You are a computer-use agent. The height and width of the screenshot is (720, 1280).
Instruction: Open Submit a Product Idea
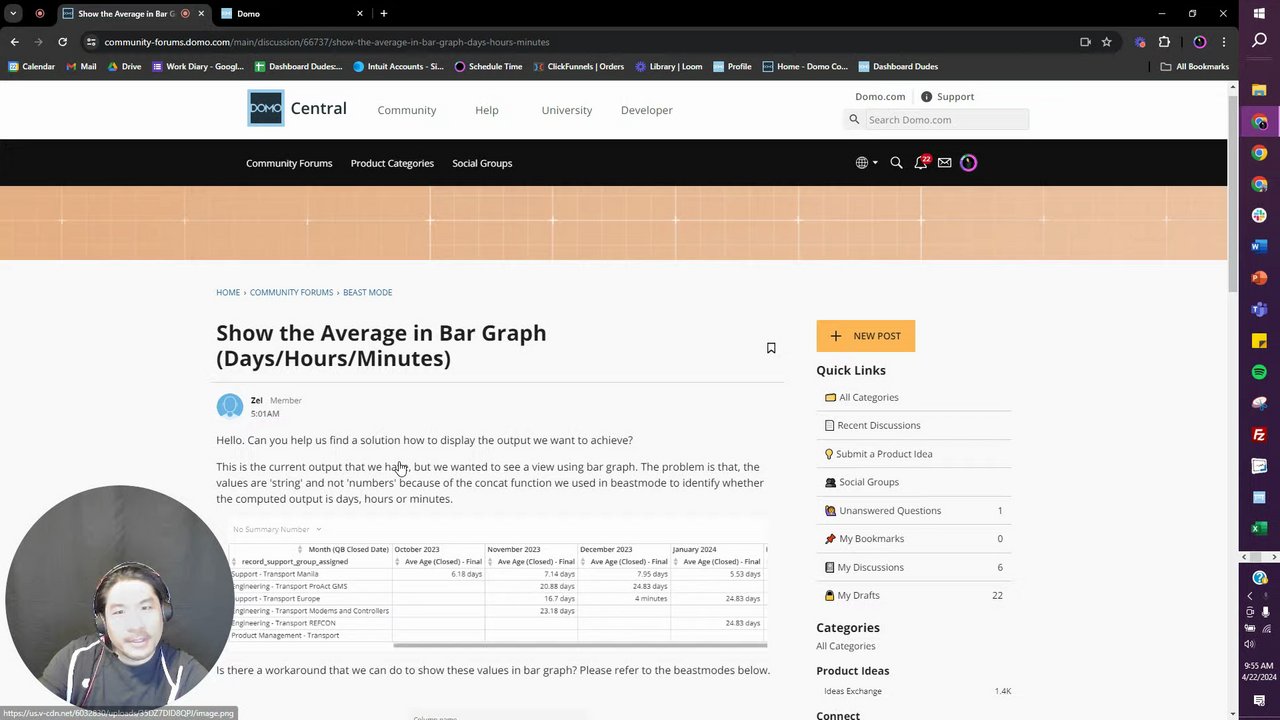pos(883,454)
